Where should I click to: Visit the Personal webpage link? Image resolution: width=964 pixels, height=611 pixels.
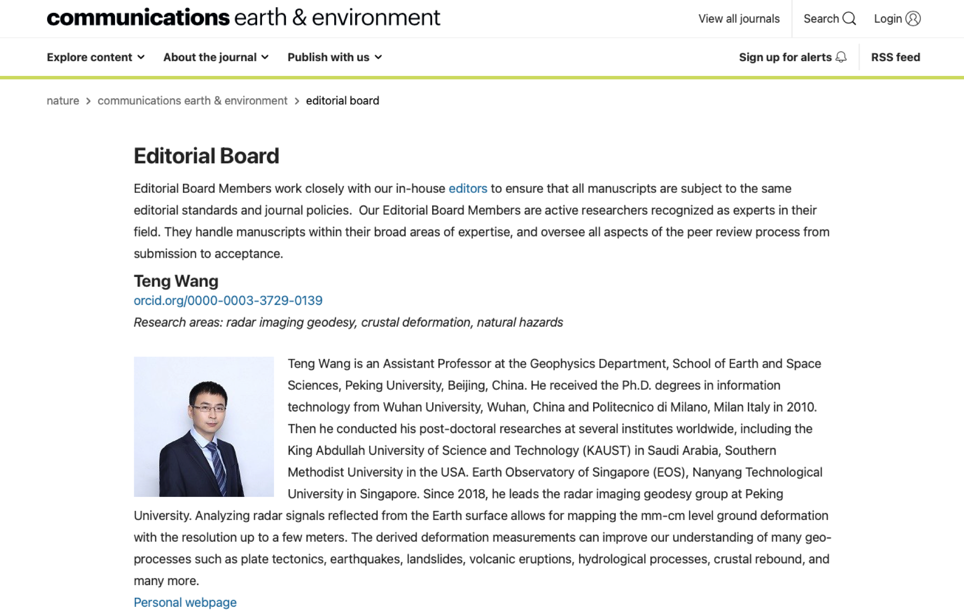tap(185, 602)
